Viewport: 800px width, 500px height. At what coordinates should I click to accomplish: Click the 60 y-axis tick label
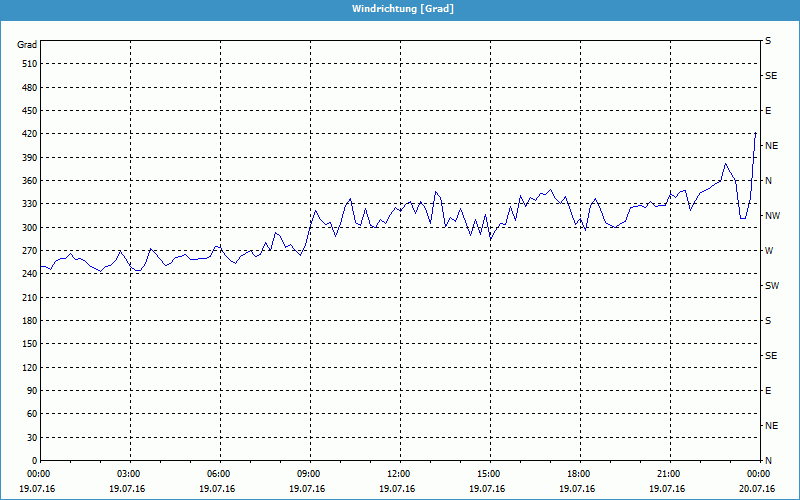30,414
